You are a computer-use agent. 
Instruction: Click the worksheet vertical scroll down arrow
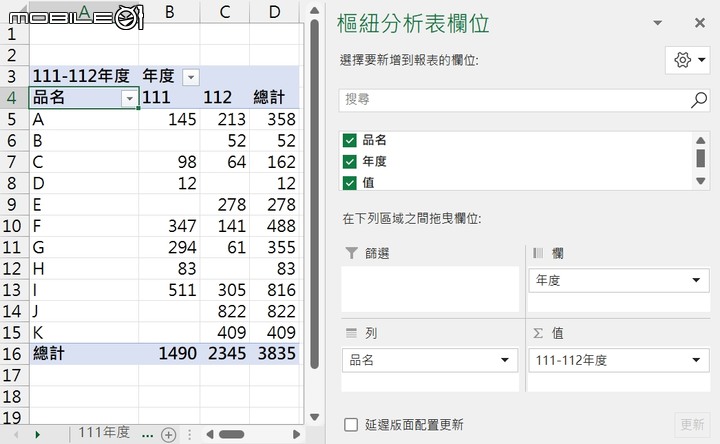tap(315, 417)
